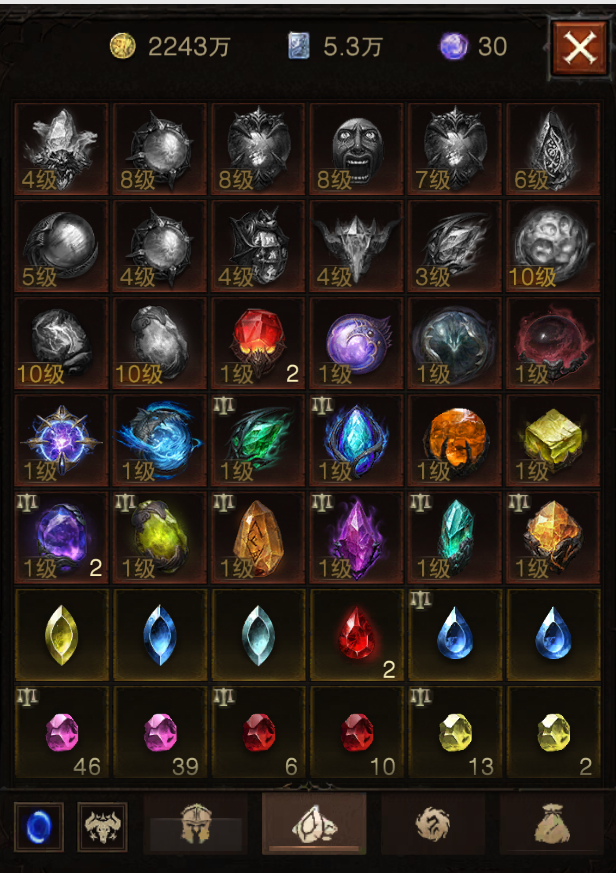616x873 pixels.
Task: Click the blue portal button
Action: click(39, 827)
